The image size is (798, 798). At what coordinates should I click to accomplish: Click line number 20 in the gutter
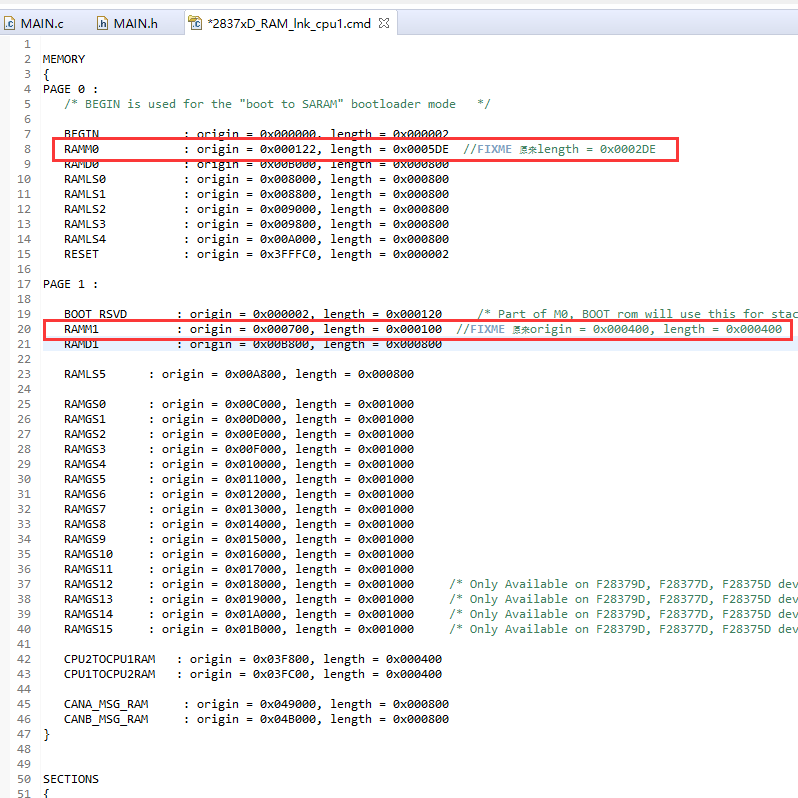(x=24, y=329)
